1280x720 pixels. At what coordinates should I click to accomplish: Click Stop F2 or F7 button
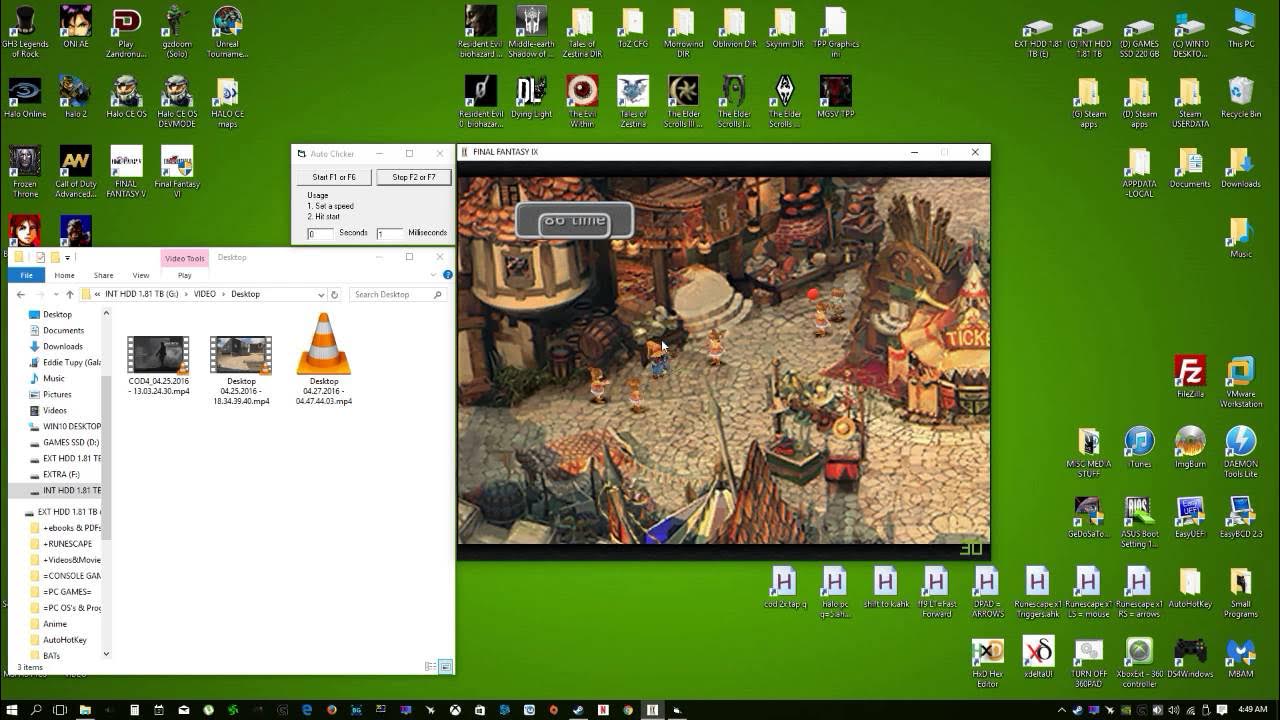(414, 177)
